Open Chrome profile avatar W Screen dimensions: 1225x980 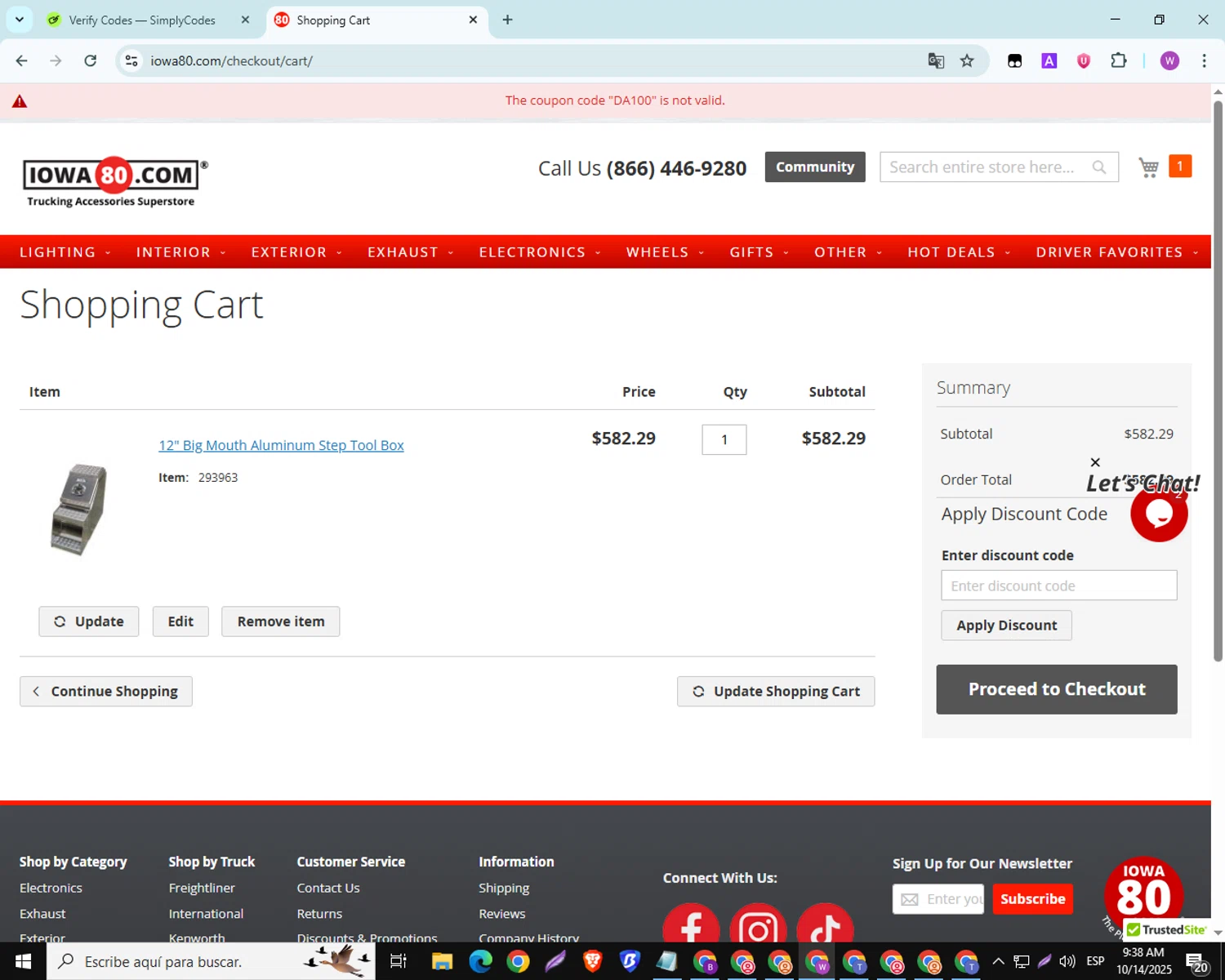click(x=1169, y=60)
